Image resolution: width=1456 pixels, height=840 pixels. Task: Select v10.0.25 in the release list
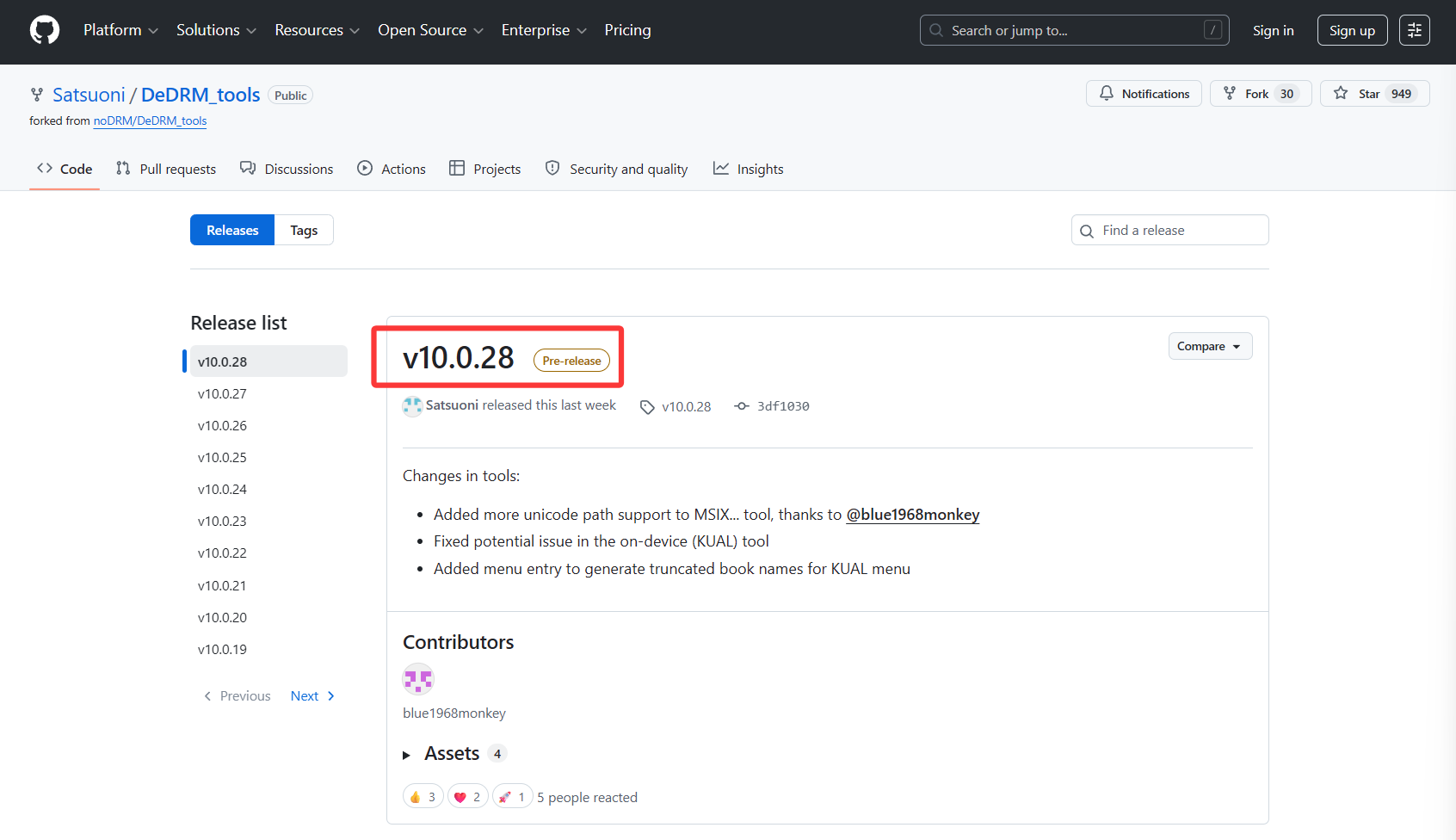coord(268,457)
